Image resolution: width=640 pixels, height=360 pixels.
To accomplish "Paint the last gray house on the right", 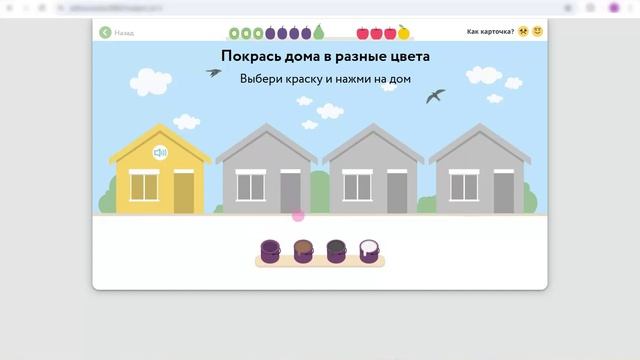I will pos(480,169).
